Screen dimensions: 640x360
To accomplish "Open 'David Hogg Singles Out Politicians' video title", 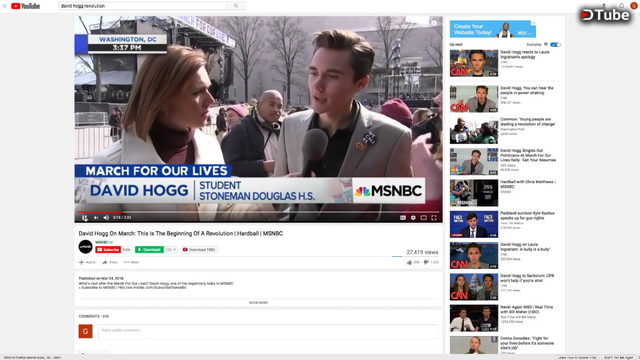I will (x=528, y=156).
